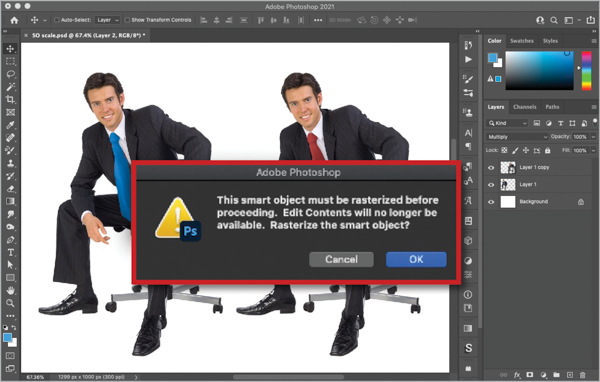Viewport: 600px width, 382px height.
Task: Open the Edit Toolbar three-dots button
Action: click(10, 316)
